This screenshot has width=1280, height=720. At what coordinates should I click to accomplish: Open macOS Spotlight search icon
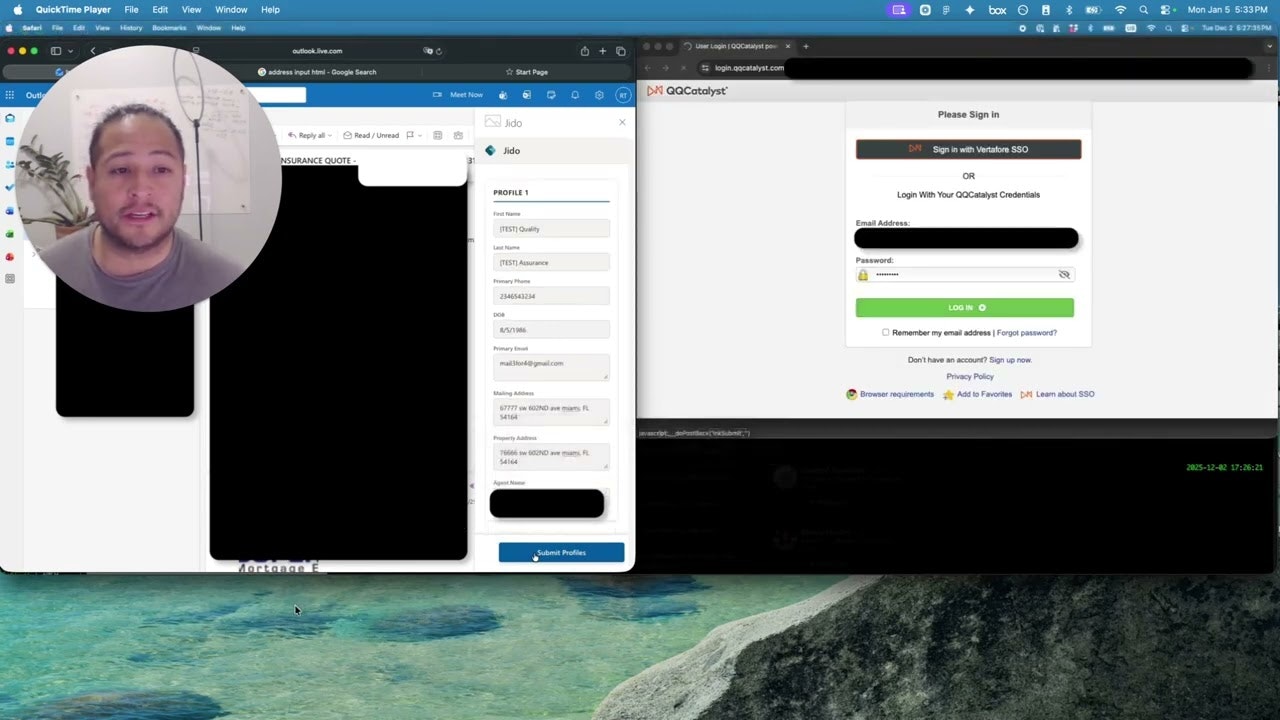(1143, 9)
